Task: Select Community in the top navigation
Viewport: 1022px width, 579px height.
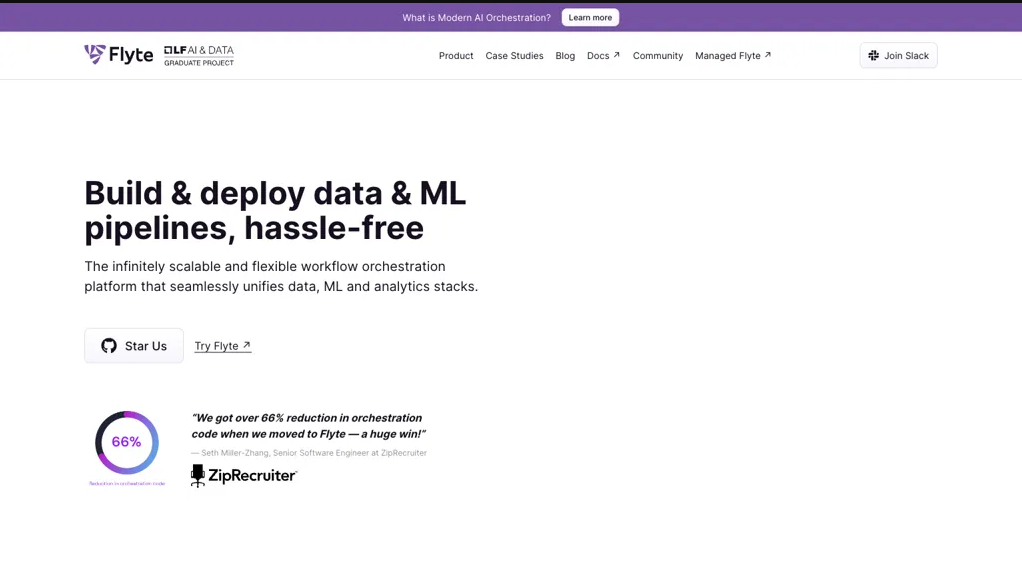Action: coord(658,56)
